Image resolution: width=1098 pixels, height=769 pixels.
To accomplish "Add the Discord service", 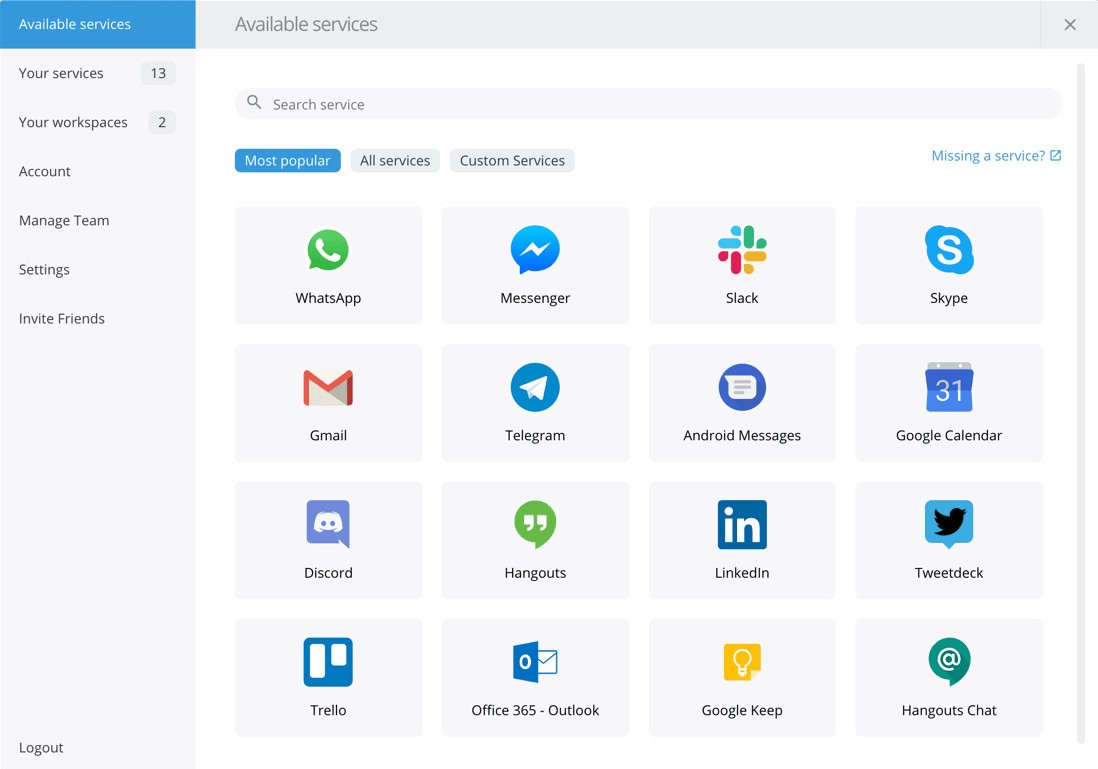I will click(328, 540).
